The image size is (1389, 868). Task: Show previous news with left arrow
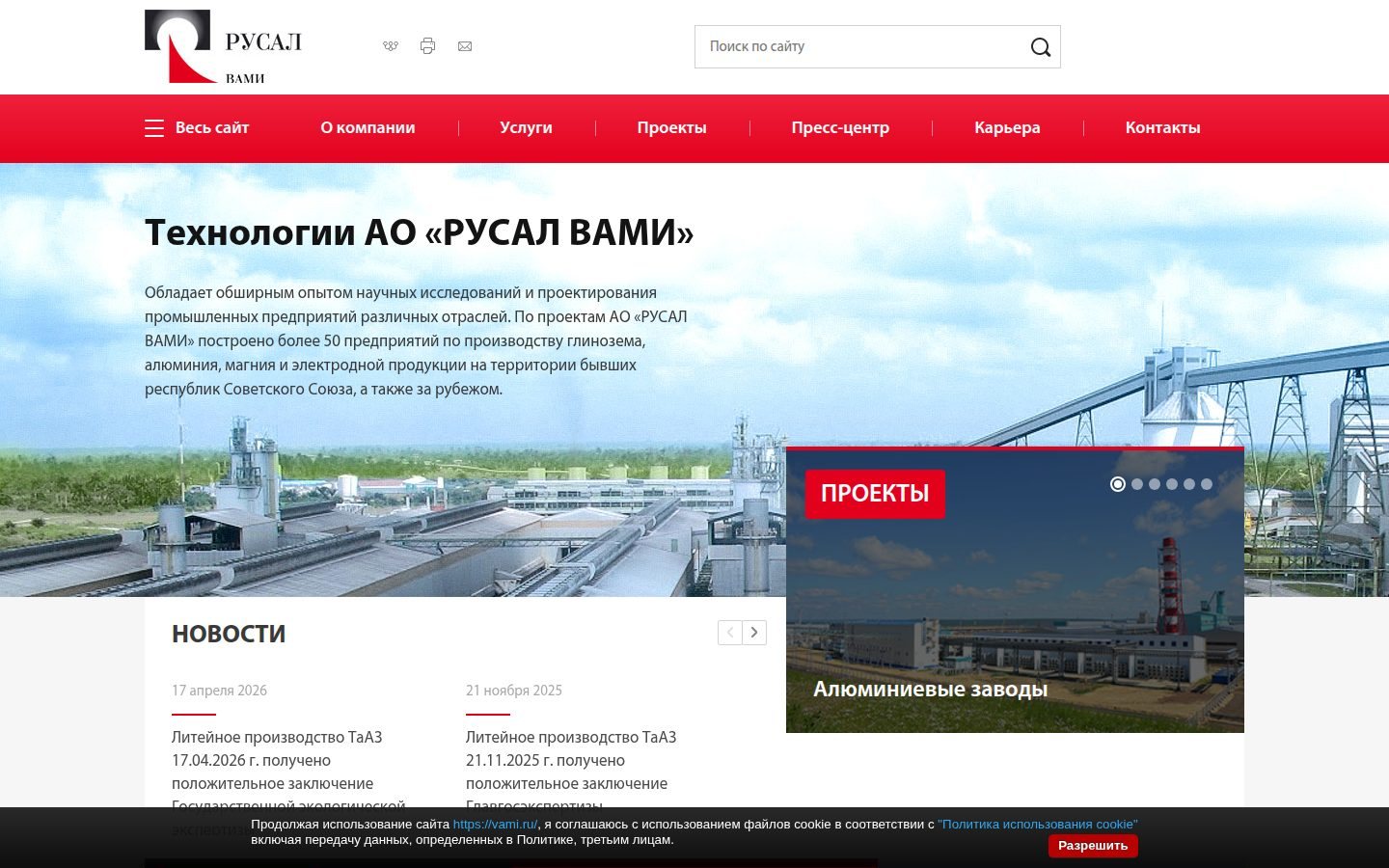(730, 633)
